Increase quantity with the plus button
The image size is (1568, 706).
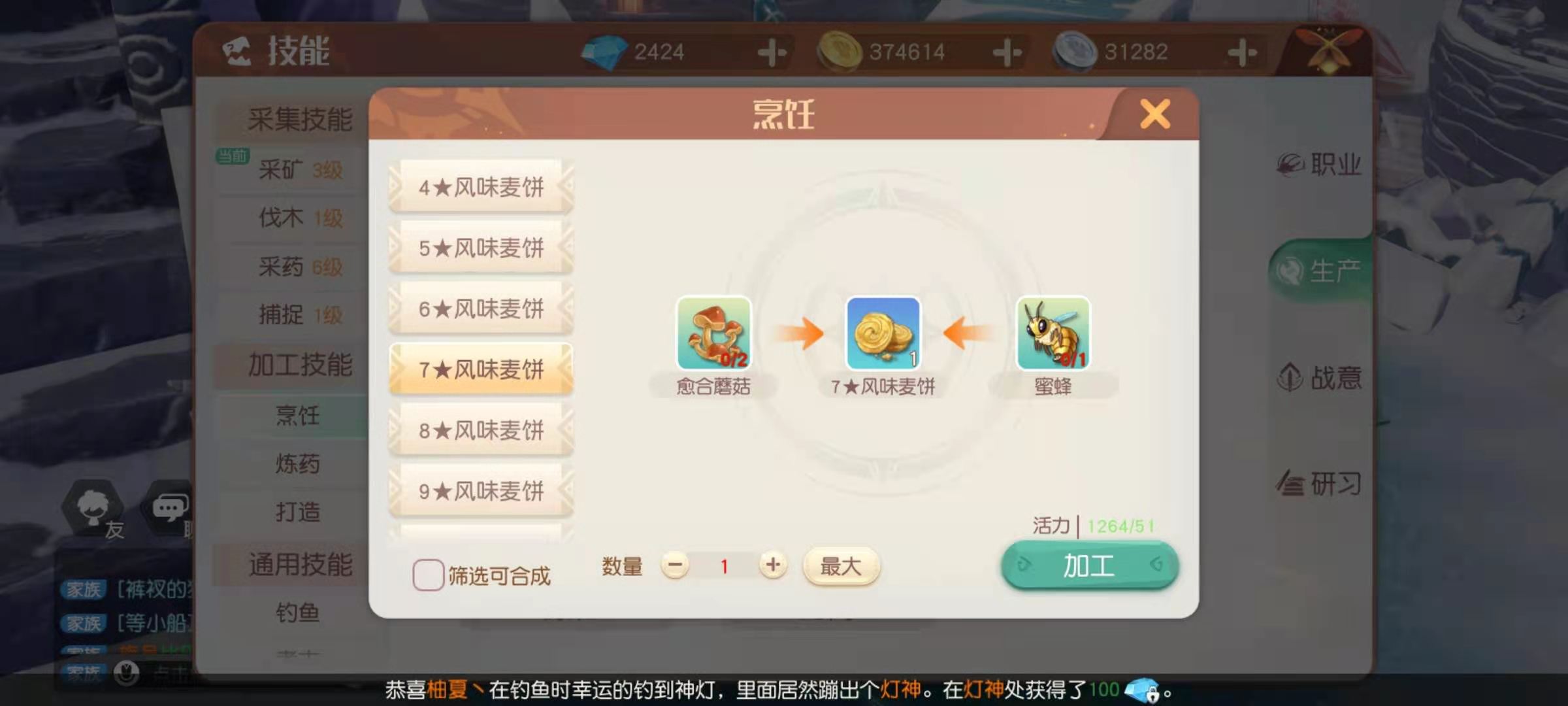pyautogui.click(x=773, y=565)
